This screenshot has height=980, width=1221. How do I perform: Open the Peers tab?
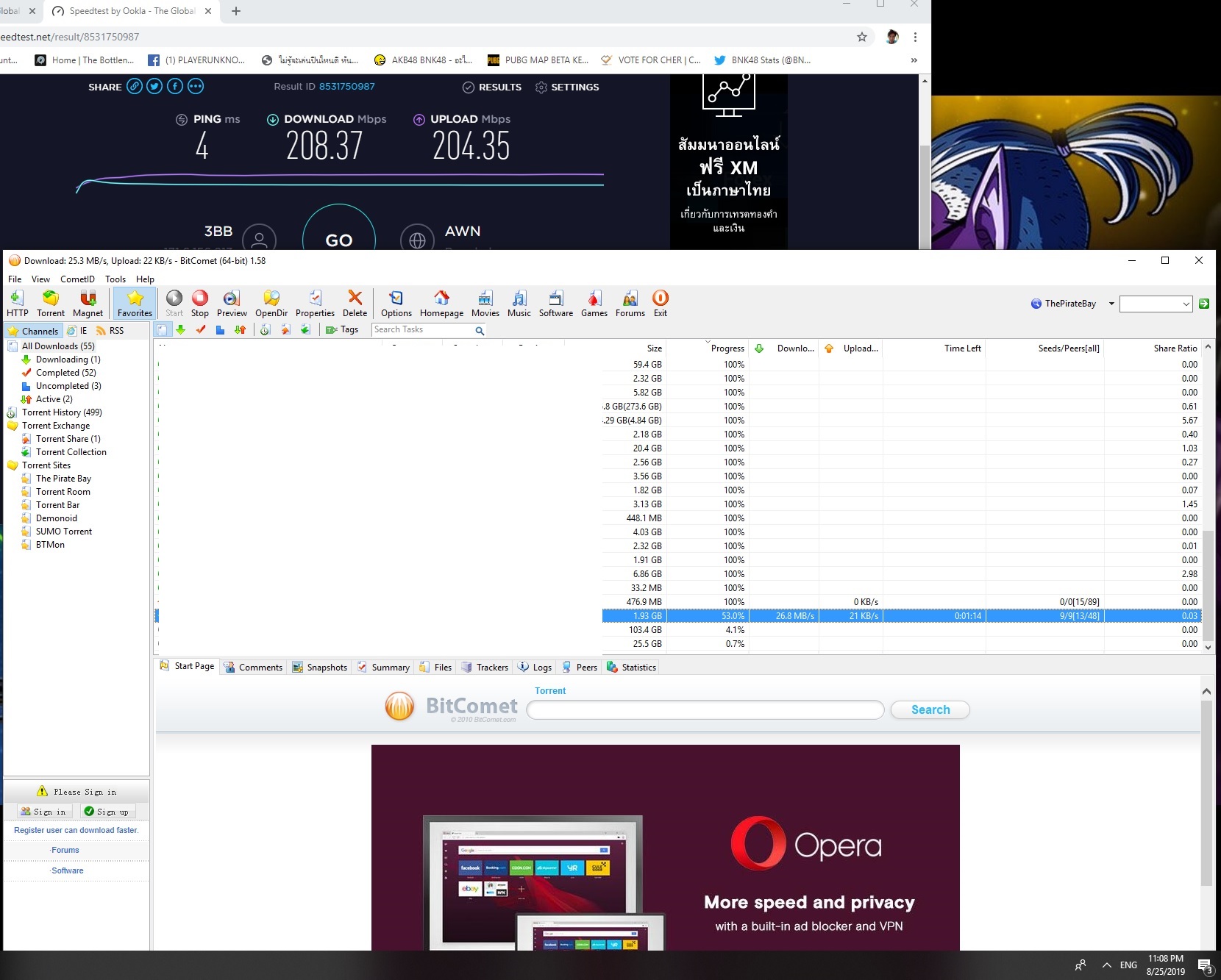point(580,668)
